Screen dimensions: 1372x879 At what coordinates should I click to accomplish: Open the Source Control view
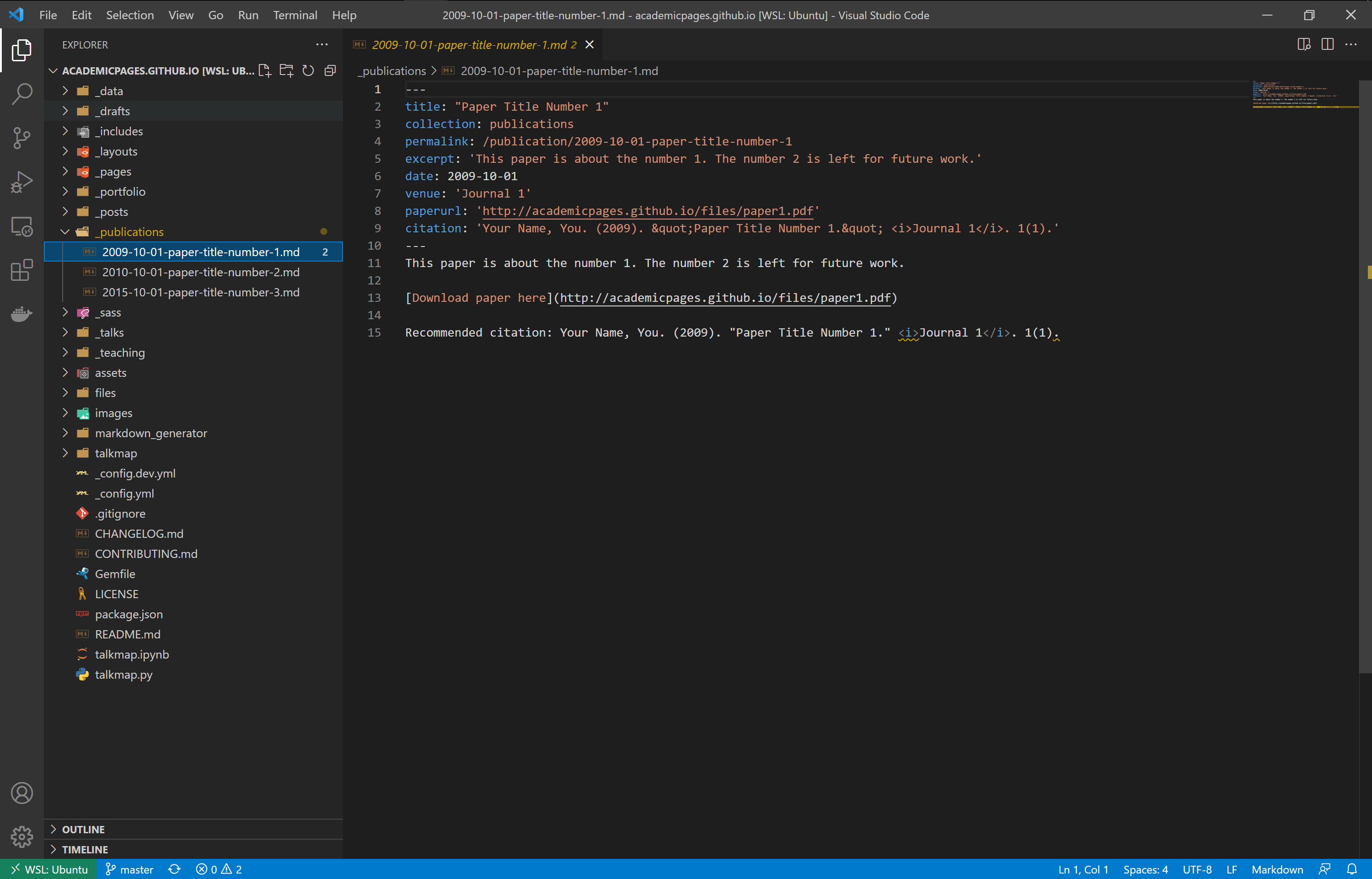point(21,138)
